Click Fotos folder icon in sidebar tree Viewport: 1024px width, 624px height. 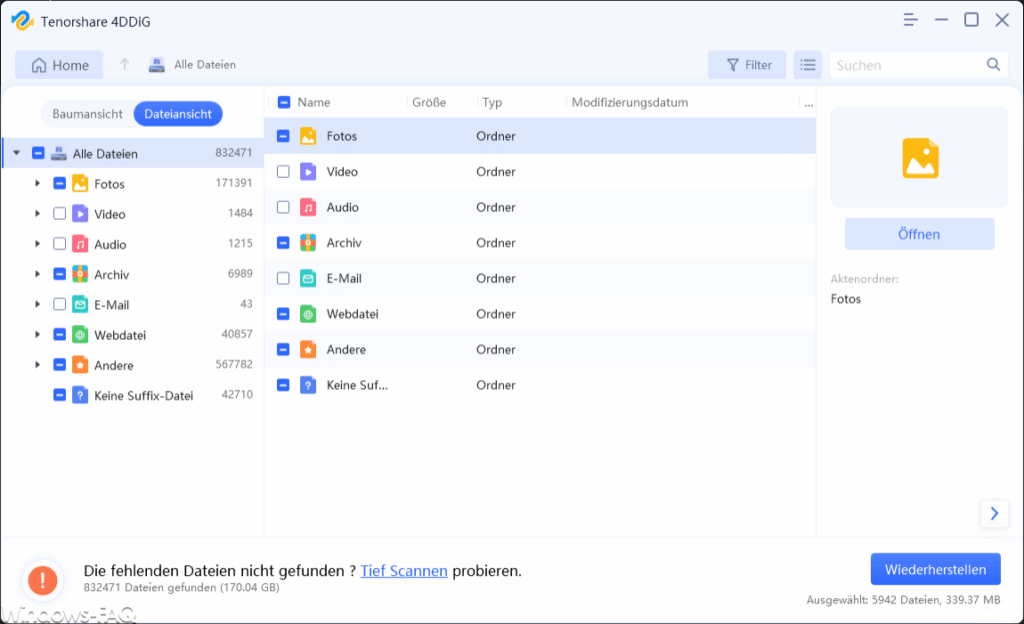(x=80, y=183)
